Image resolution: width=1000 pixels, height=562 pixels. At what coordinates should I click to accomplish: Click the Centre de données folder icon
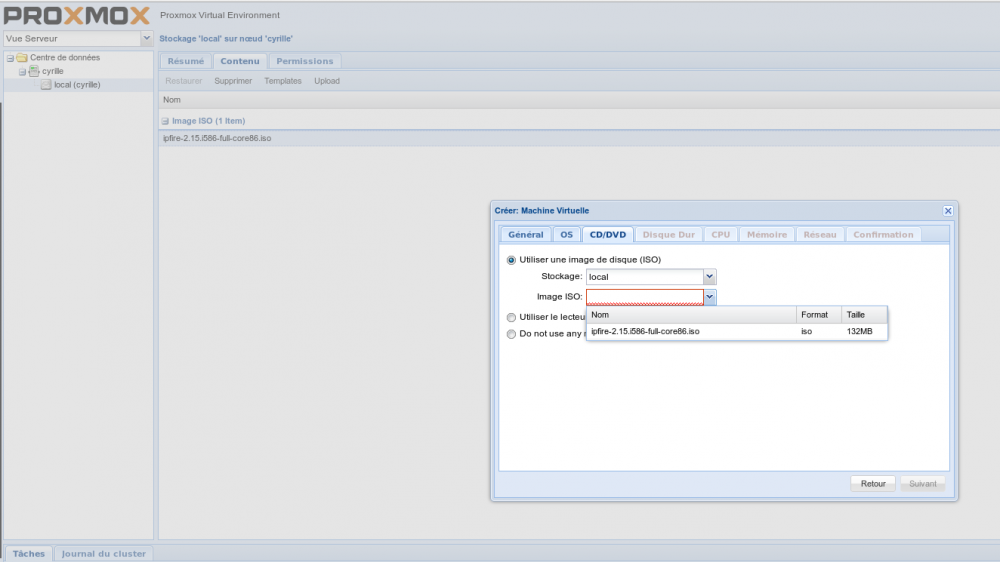21,58
